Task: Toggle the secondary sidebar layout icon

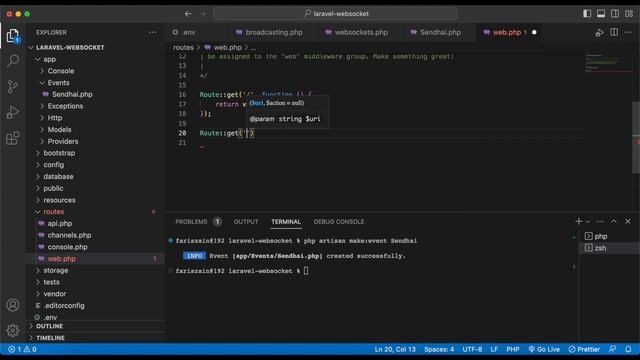Action: pyautogui.click(x=615, y=13)
